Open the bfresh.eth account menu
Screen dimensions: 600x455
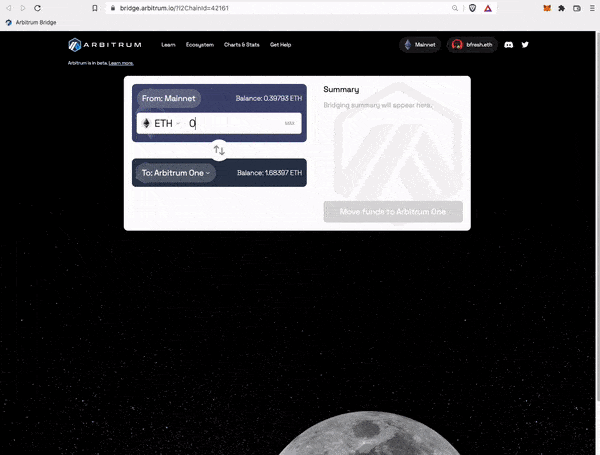click(x=472, y=45)
